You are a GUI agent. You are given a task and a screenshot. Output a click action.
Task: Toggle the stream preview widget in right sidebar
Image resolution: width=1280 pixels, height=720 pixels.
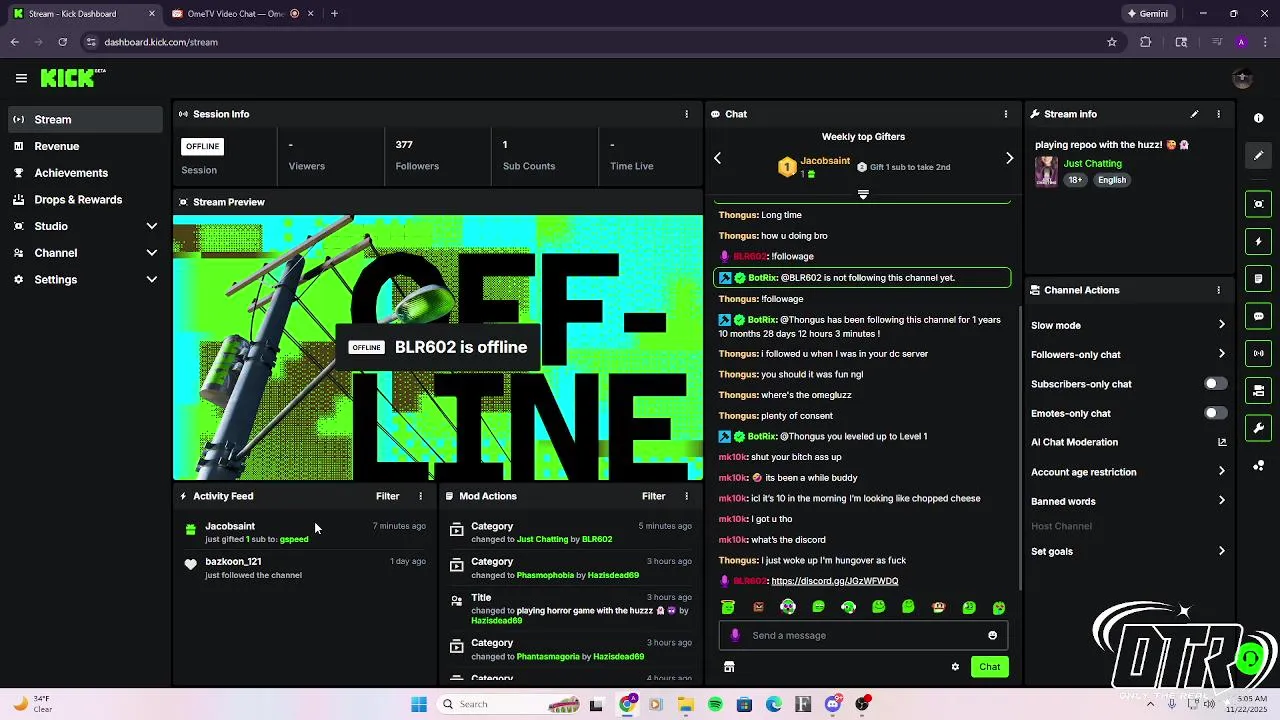1258,204
